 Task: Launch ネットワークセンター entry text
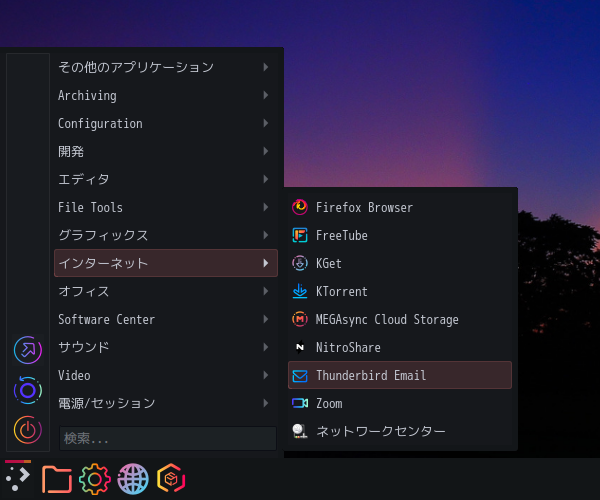(x=381, y=431)
